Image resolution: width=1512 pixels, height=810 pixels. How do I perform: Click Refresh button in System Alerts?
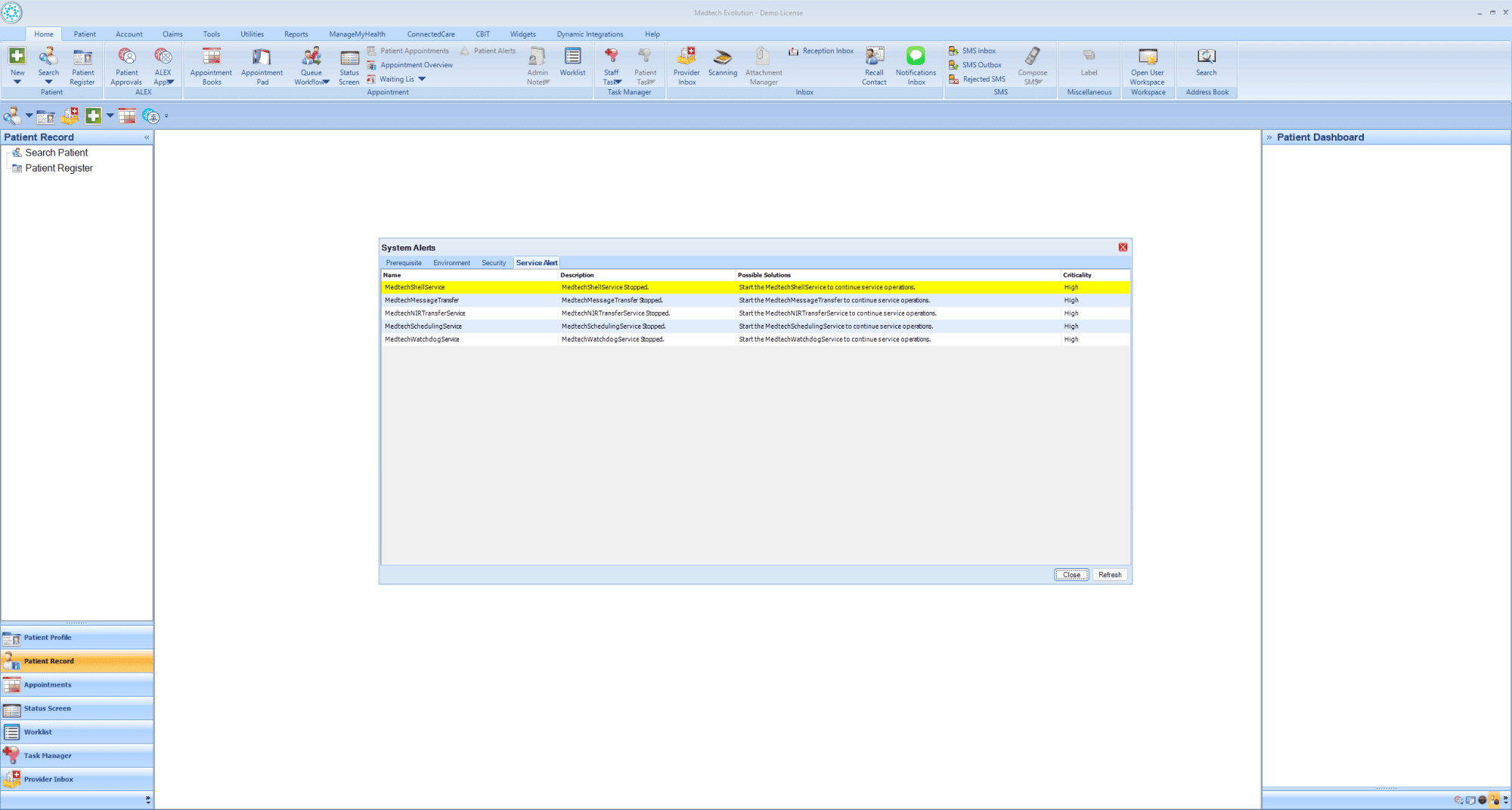[1110, 575]
